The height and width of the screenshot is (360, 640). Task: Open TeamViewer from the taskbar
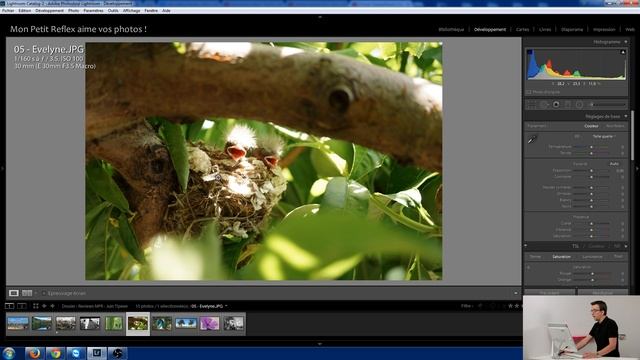(x=76, y=353)
